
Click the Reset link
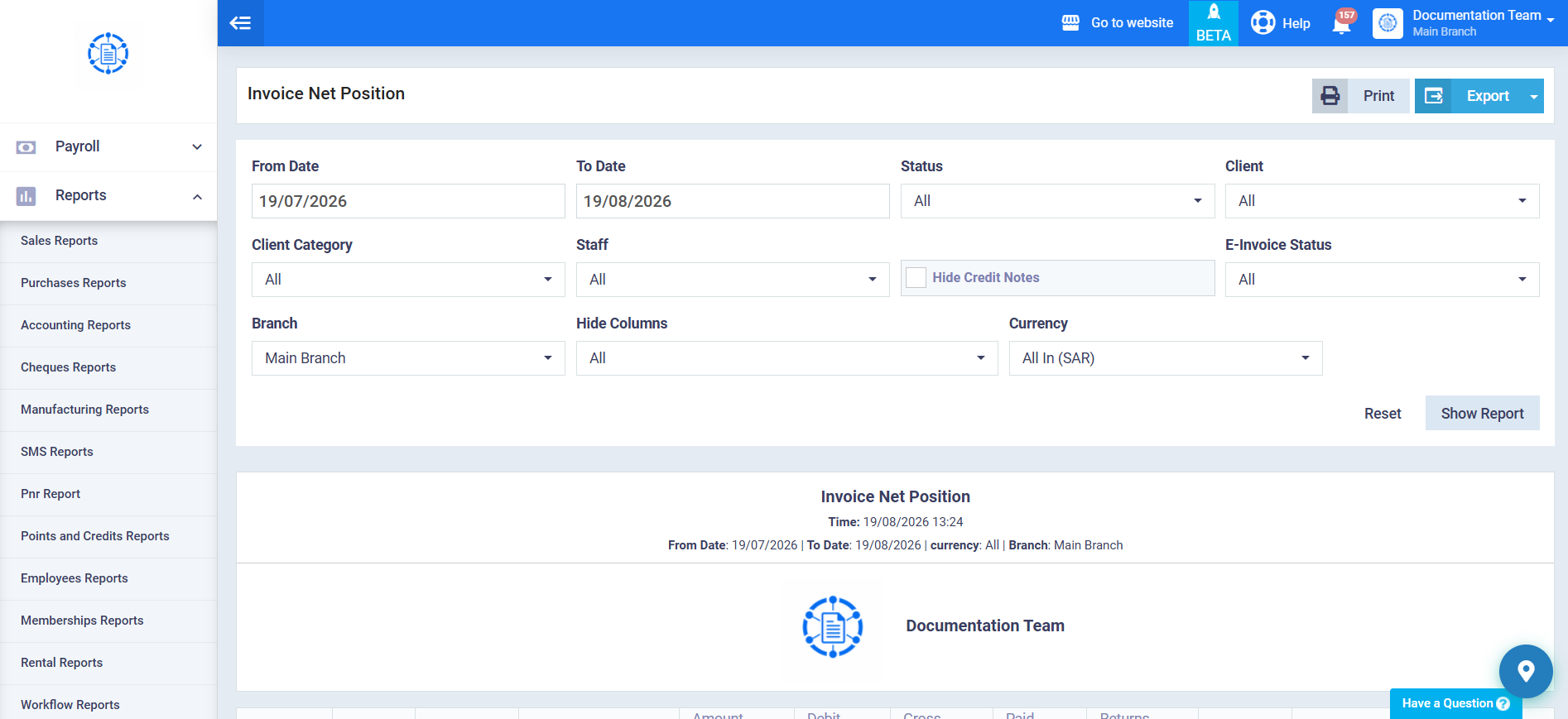1383,414
